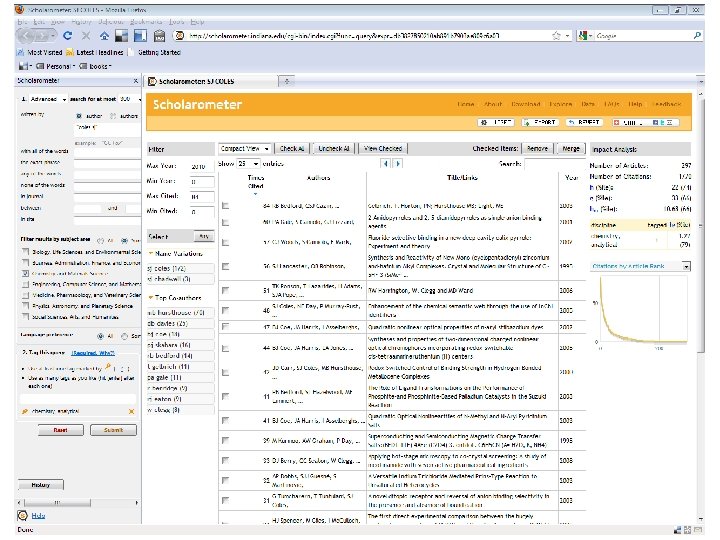The image size is (720, 540).
Task: Click the History button in sidebar
Action: 41,485
